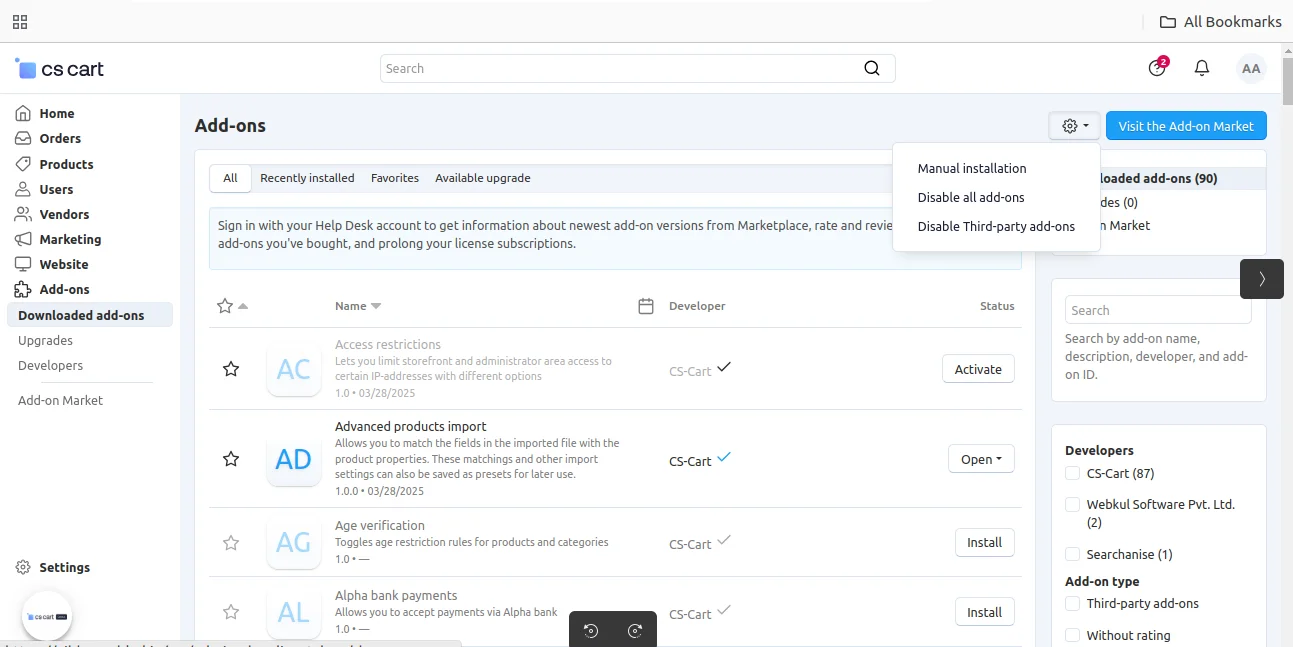The image size is (1293, 647).
Task: Expand the Open dropdown for Advanced products import
Action: coord(981,459)
